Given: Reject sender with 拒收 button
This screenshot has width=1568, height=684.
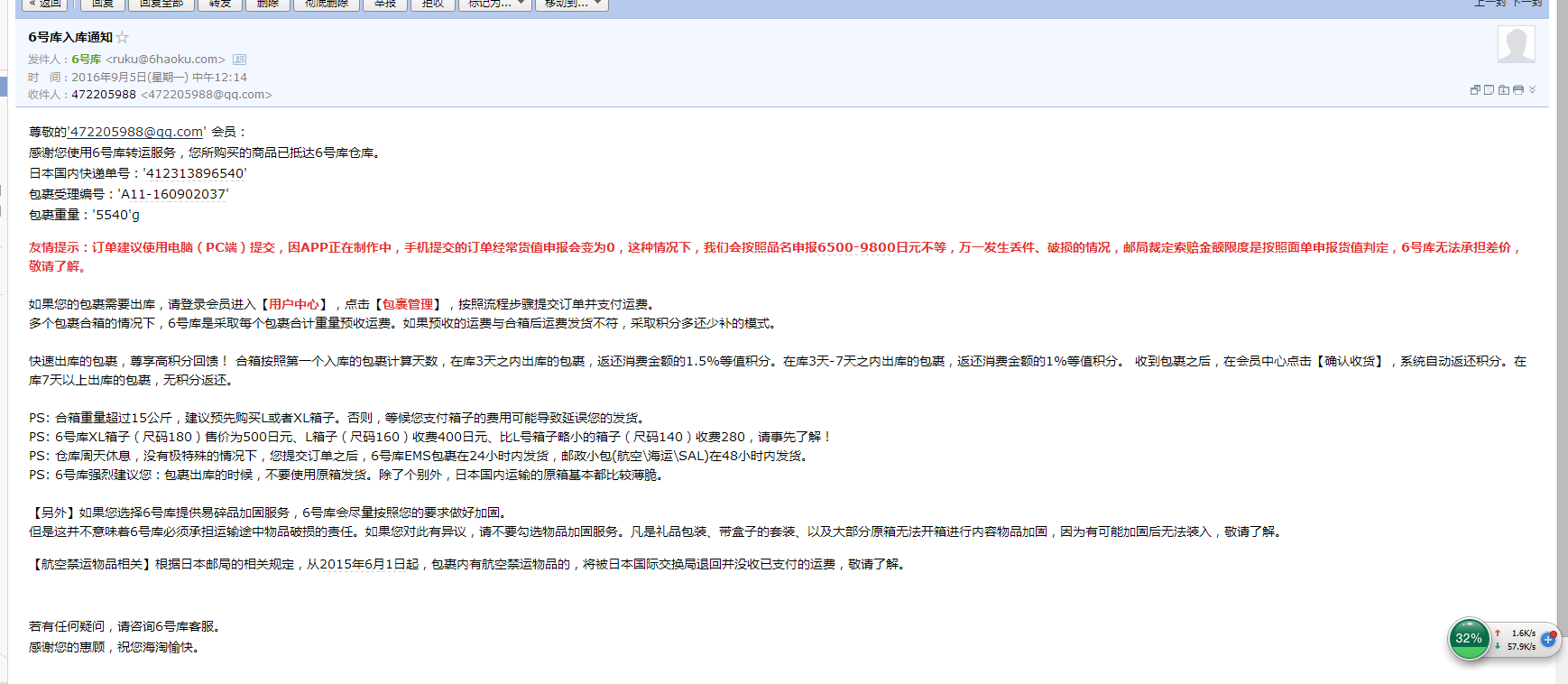Looking at the screenshot, I should pos(433,4).
